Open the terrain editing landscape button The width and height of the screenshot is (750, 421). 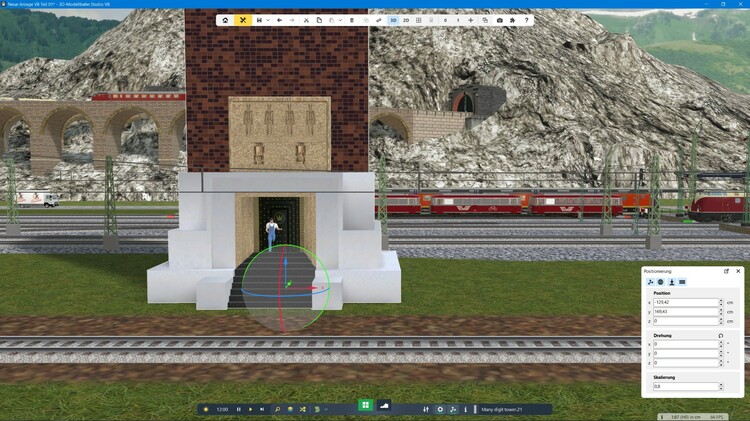(x=384, y=406)
